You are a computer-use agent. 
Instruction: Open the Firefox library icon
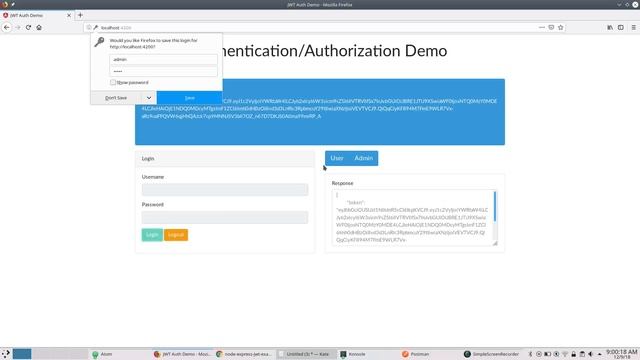pyautogui.click(x=610, y=27)
